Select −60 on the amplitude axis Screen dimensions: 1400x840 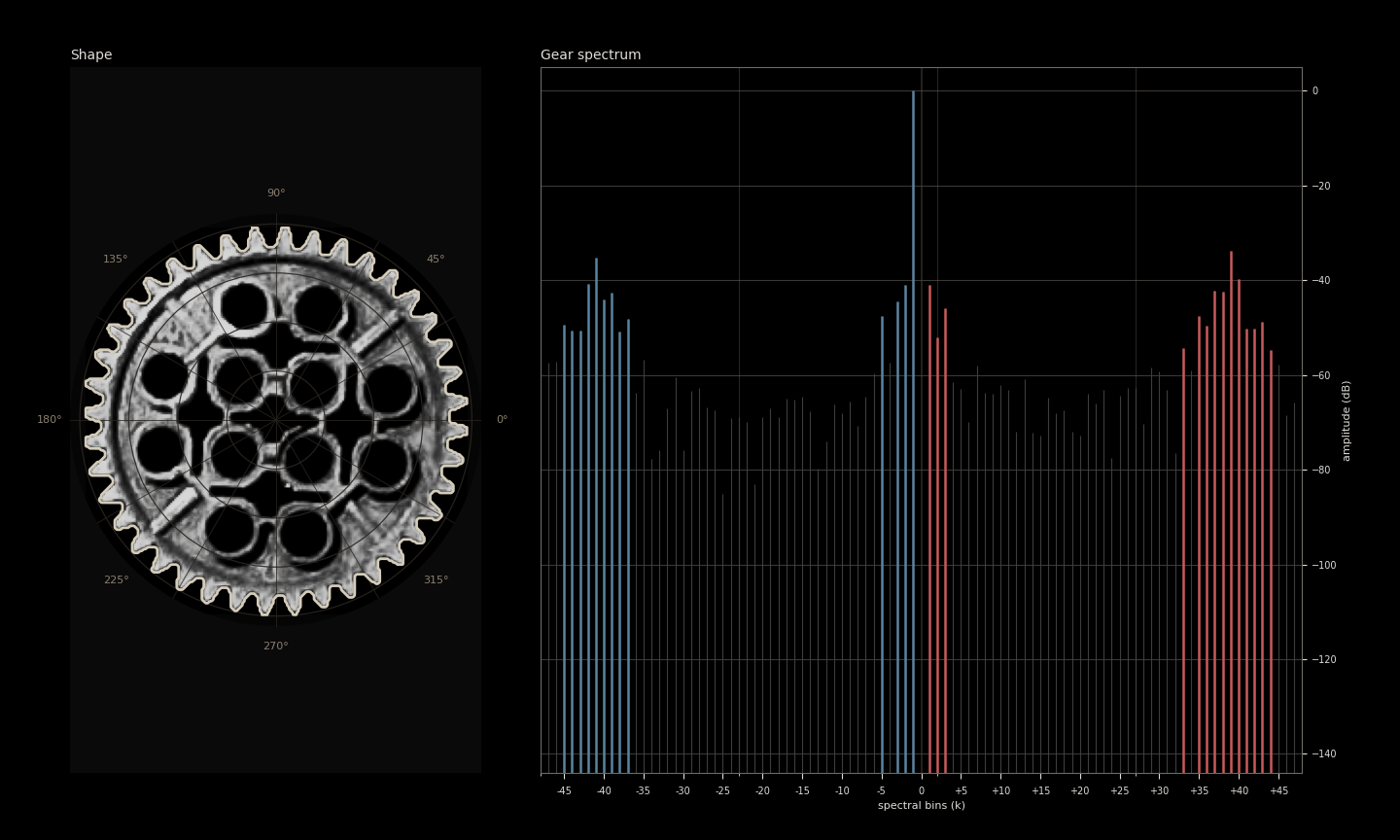(x=1320, y=376)
